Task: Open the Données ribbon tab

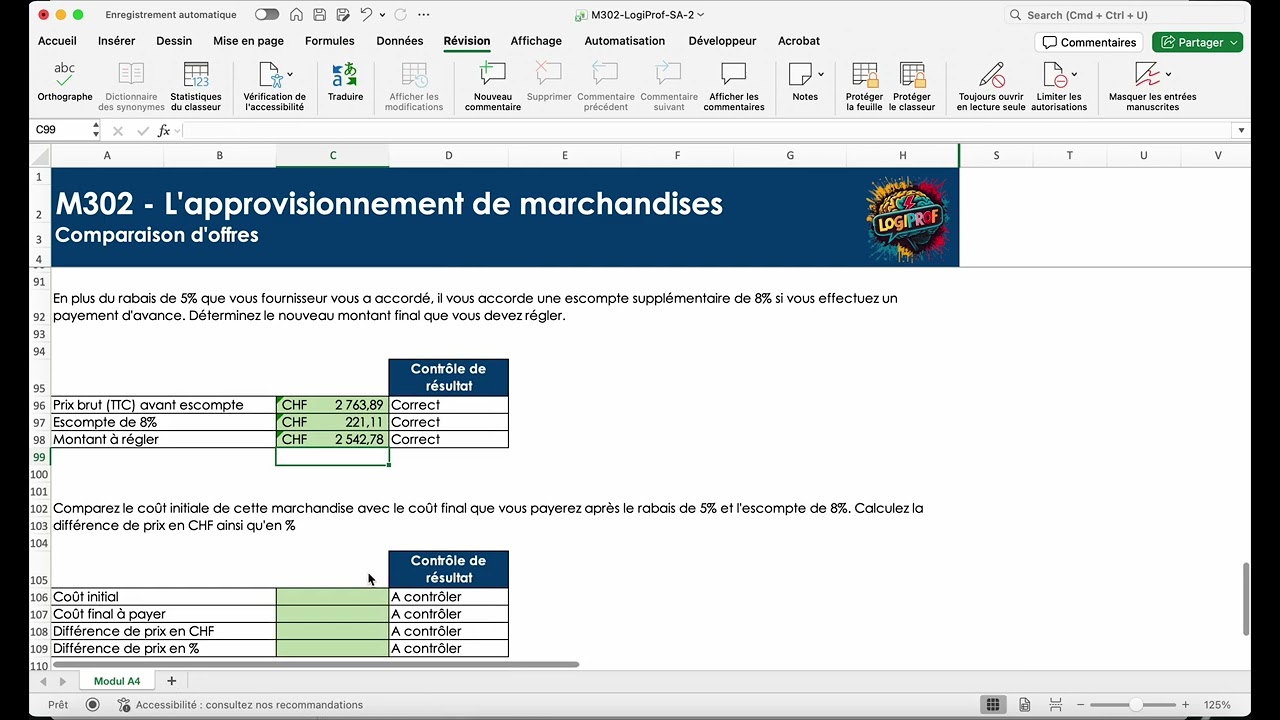Action: pos(400,41)
